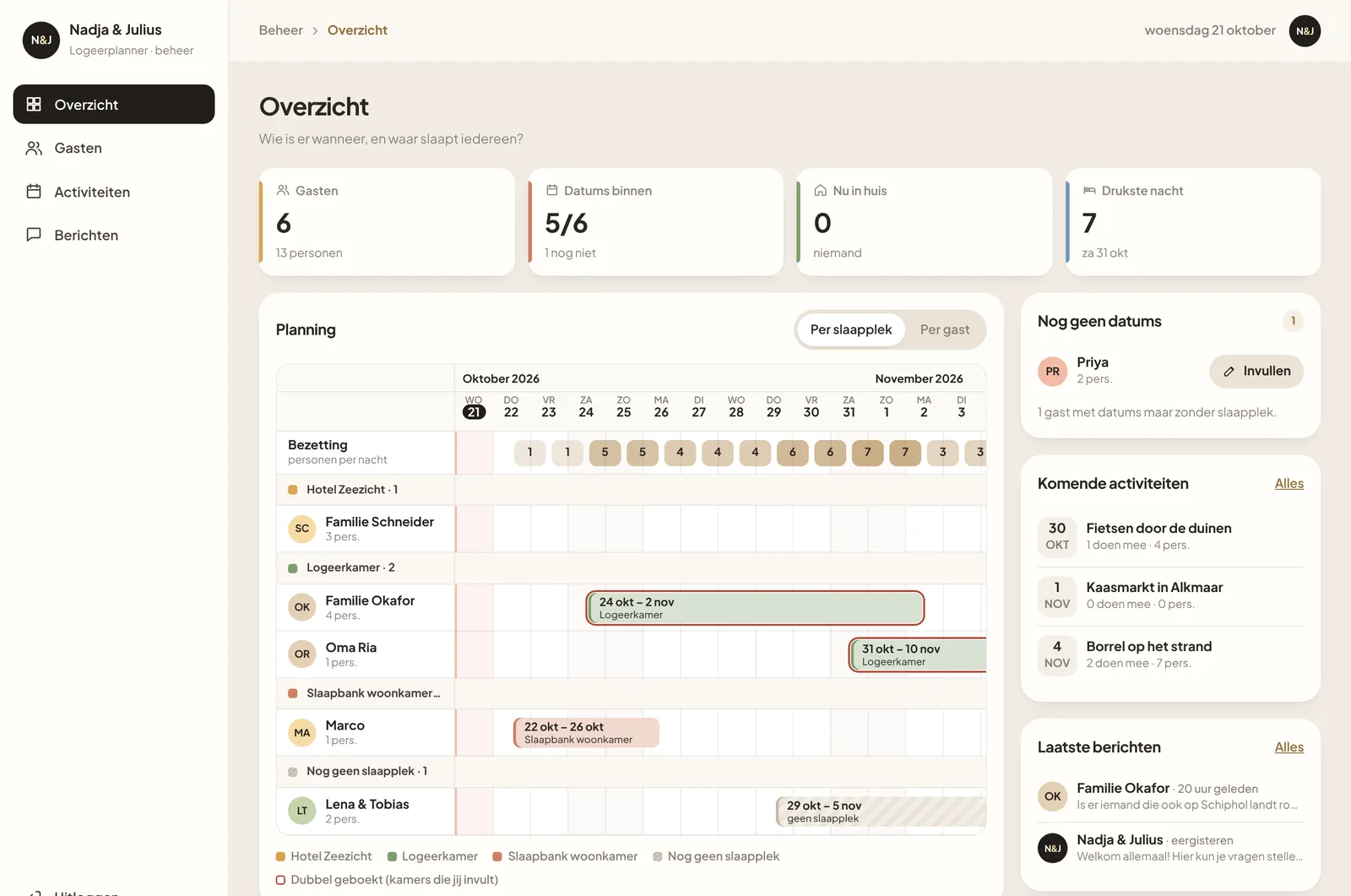Open Alles link for Komende activiteiten
The height and width of the screenshot is (896, 1351).
point(1289,483)
